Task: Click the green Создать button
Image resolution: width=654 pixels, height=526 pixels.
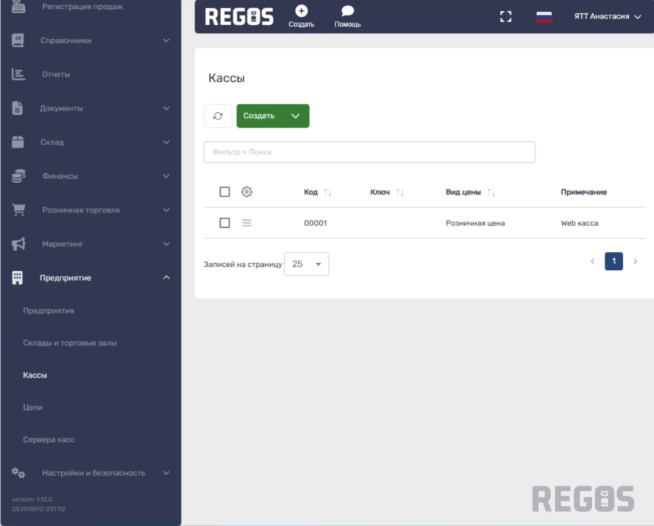Action: pos(259,116)
